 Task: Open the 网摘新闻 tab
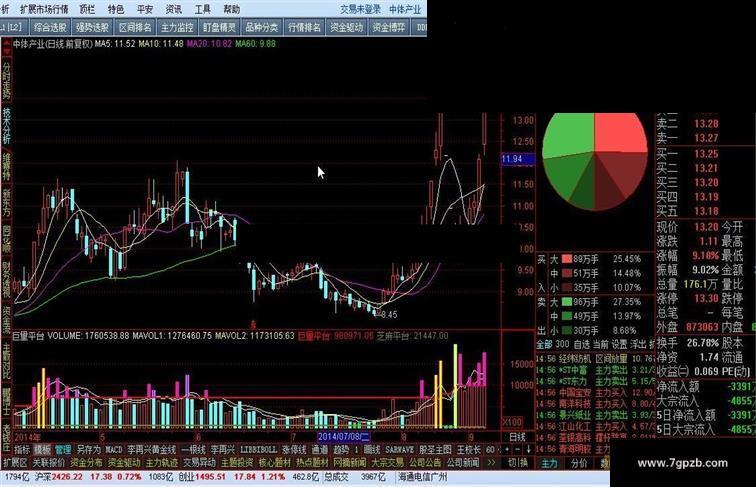point(350,462)
